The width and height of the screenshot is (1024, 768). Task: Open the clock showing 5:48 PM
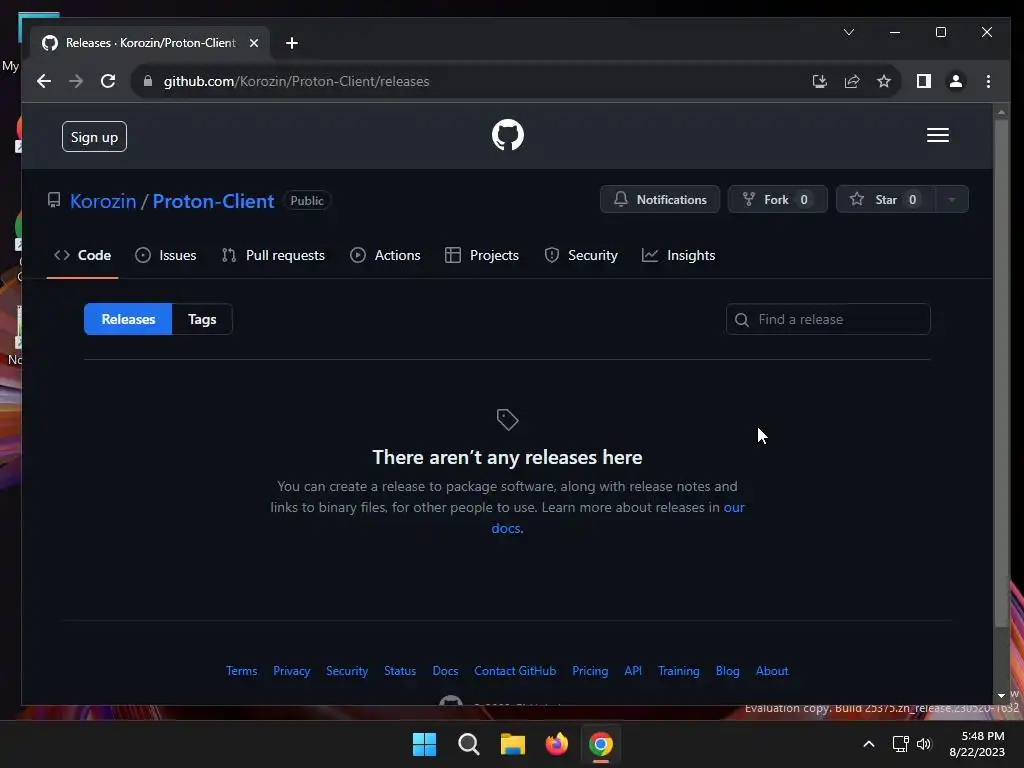pos(977,744)
